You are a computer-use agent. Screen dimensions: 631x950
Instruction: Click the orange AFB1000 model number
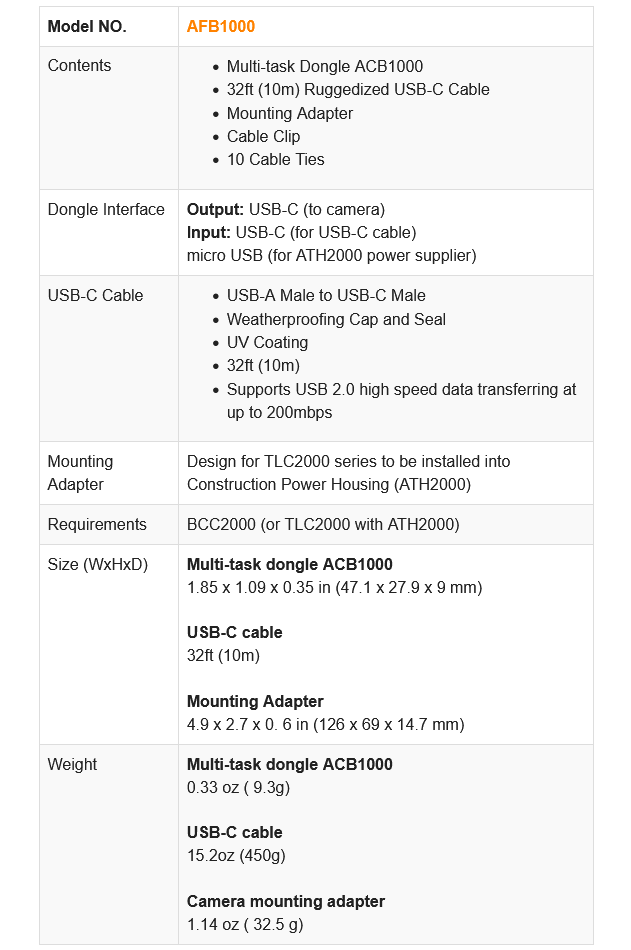click(220, 26)
